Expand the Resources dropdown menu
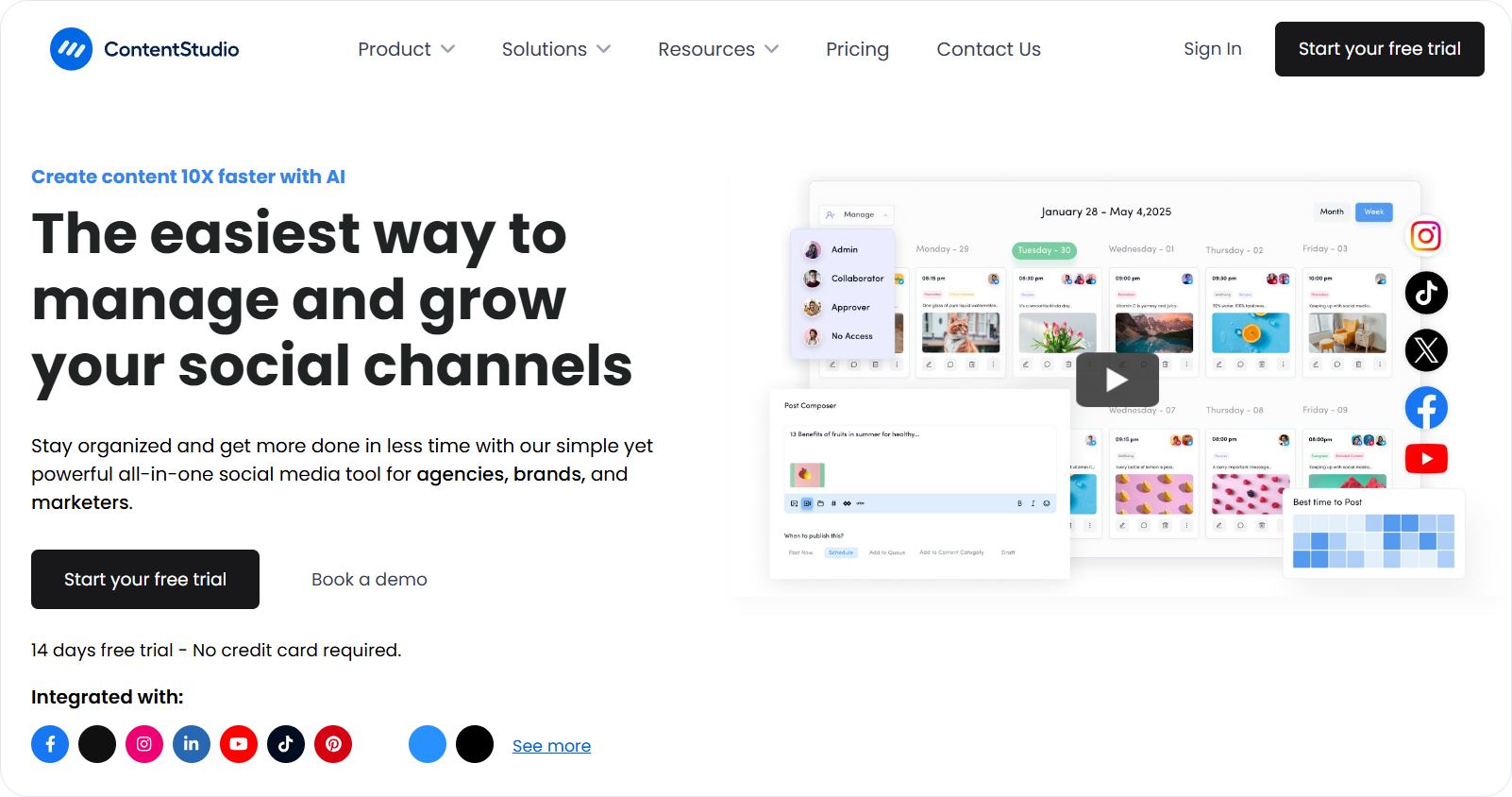The width and height of the screenshot is (1512, 797). coord(718,49)
